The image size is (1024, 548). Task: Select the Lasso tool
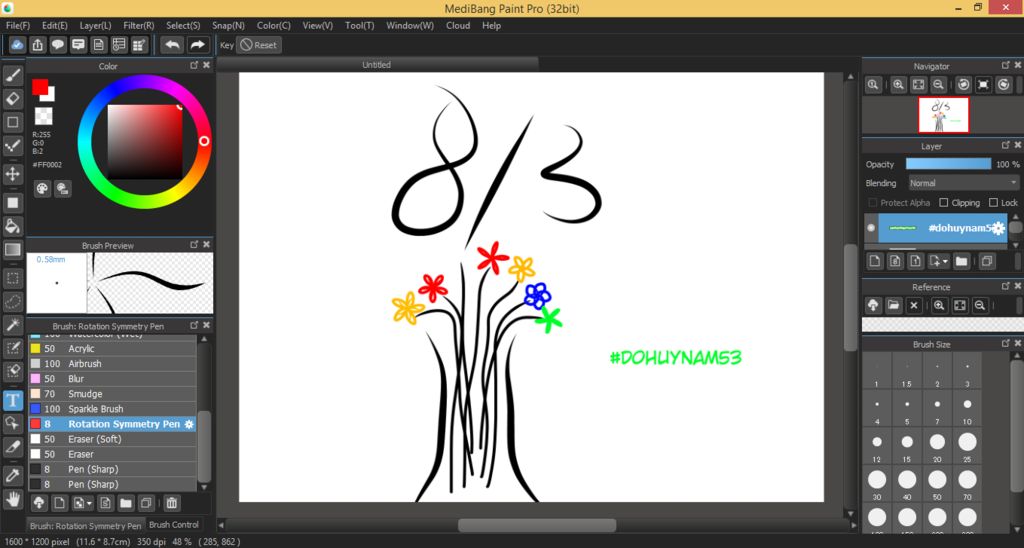[12, 302]
